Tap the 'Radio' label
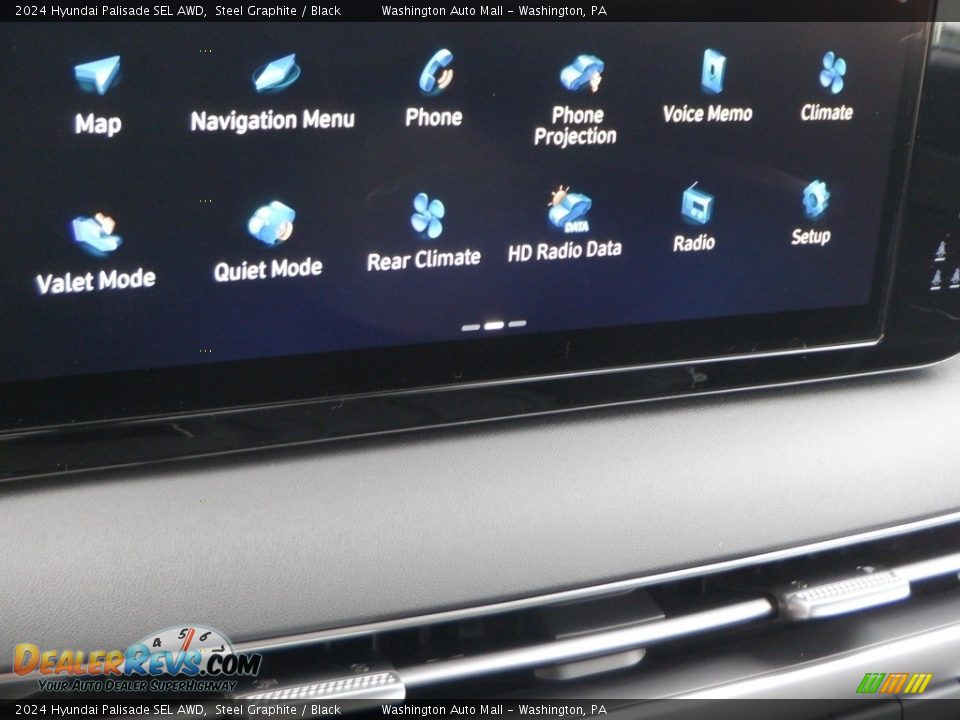The width and height of the screenshot is (960, 720). (x=694, y=243)
